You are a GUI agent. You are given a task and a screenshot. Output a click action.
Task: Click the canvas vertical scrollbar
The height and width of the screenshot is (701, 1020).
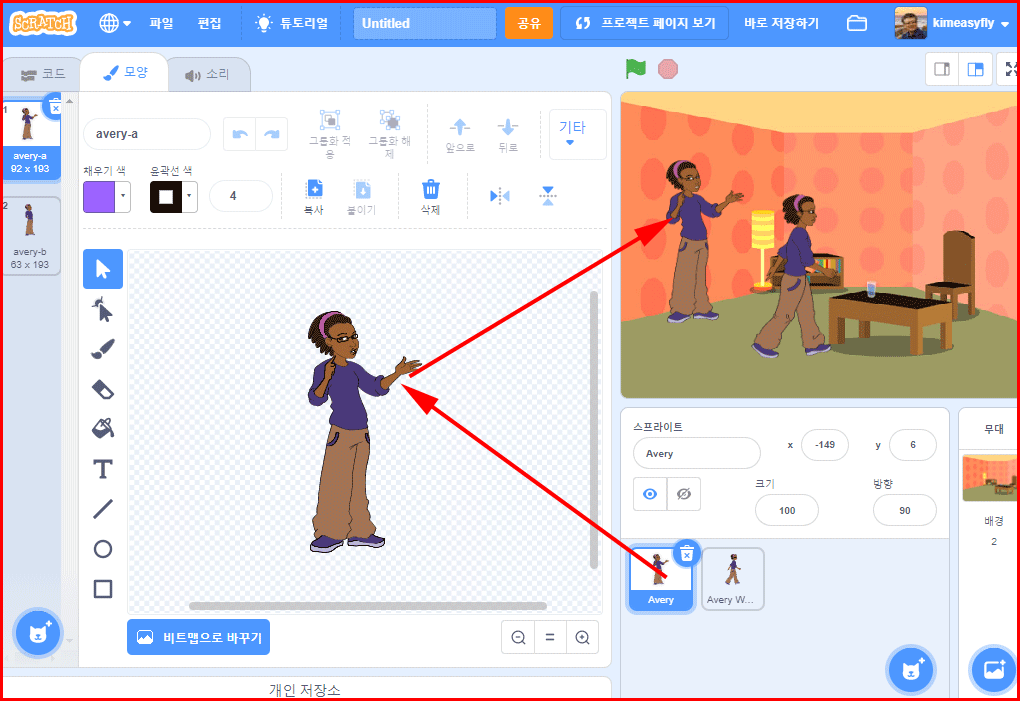593,430
